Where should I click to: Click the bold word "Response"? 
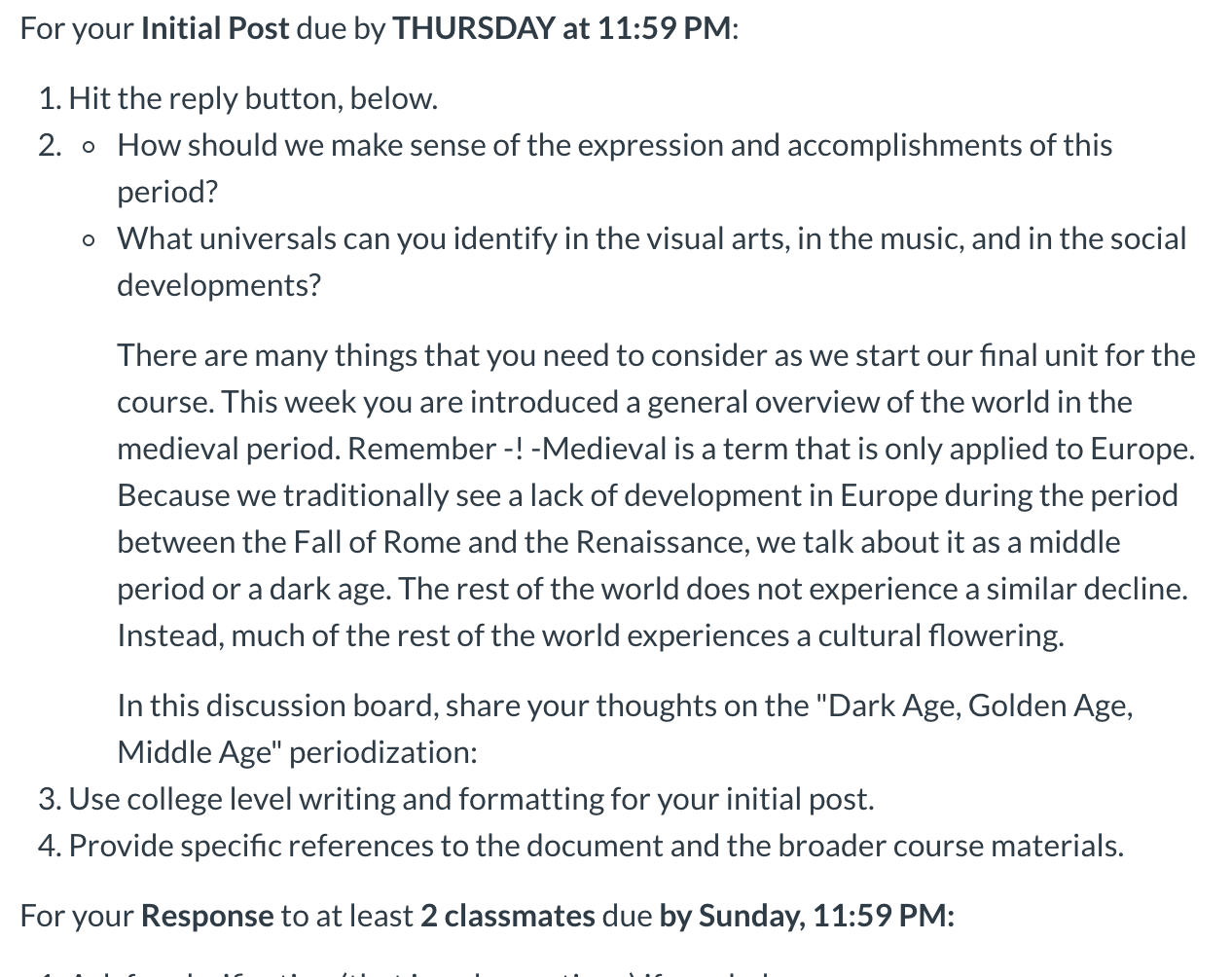pos(207,916)
